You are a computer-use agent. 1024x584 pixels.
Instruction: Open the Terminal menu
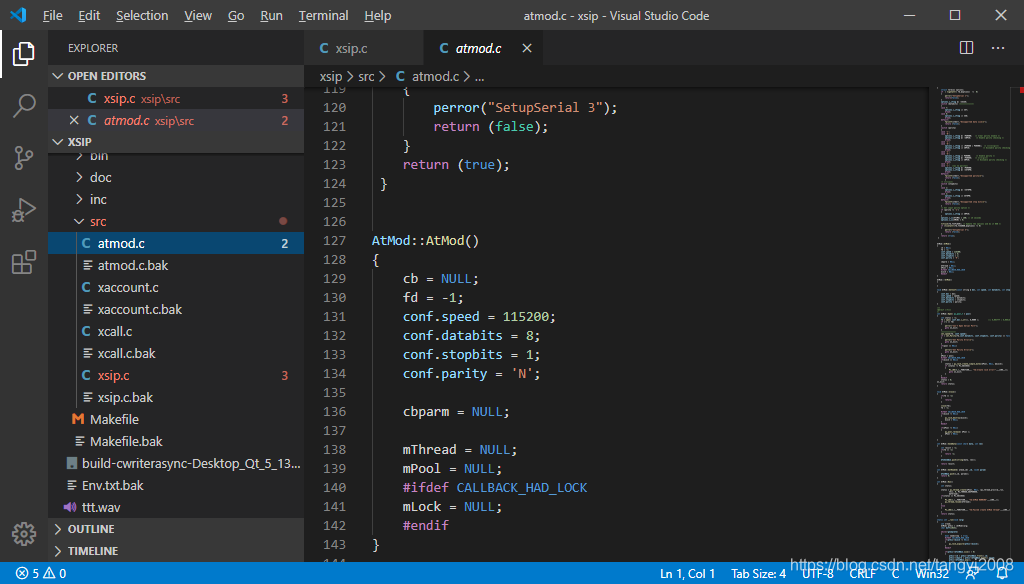click(x=323, y=15)
